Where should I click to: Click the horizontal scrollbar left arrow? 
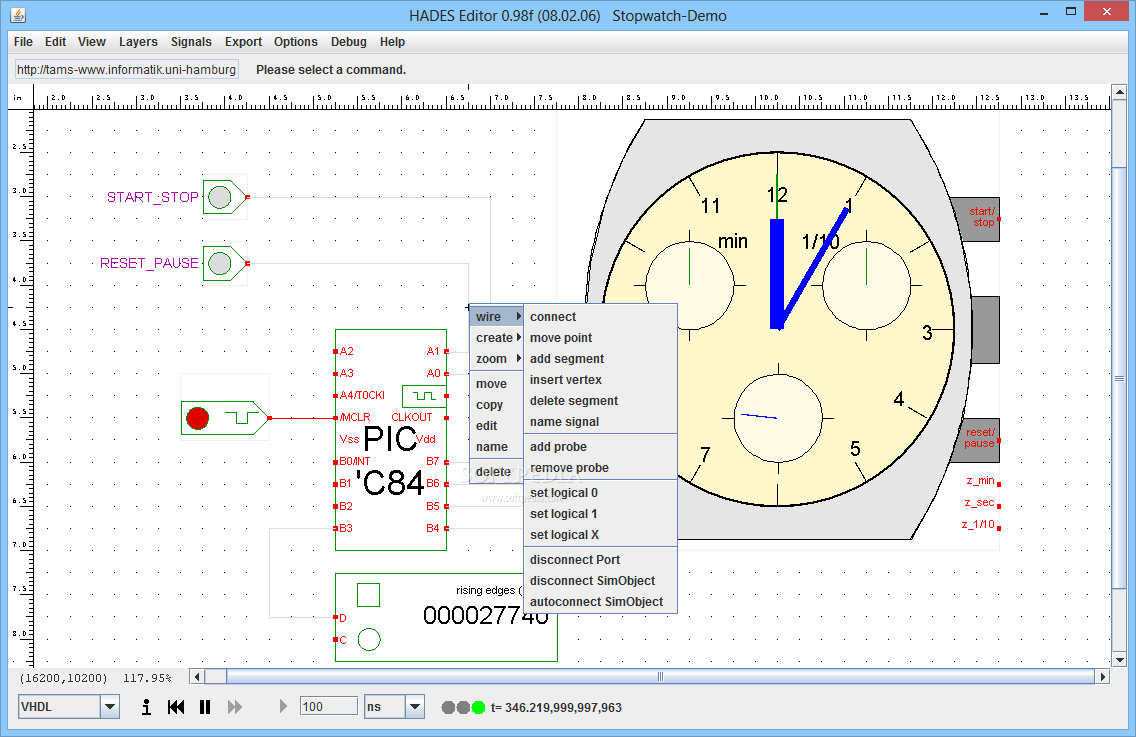tap(197, 677)
